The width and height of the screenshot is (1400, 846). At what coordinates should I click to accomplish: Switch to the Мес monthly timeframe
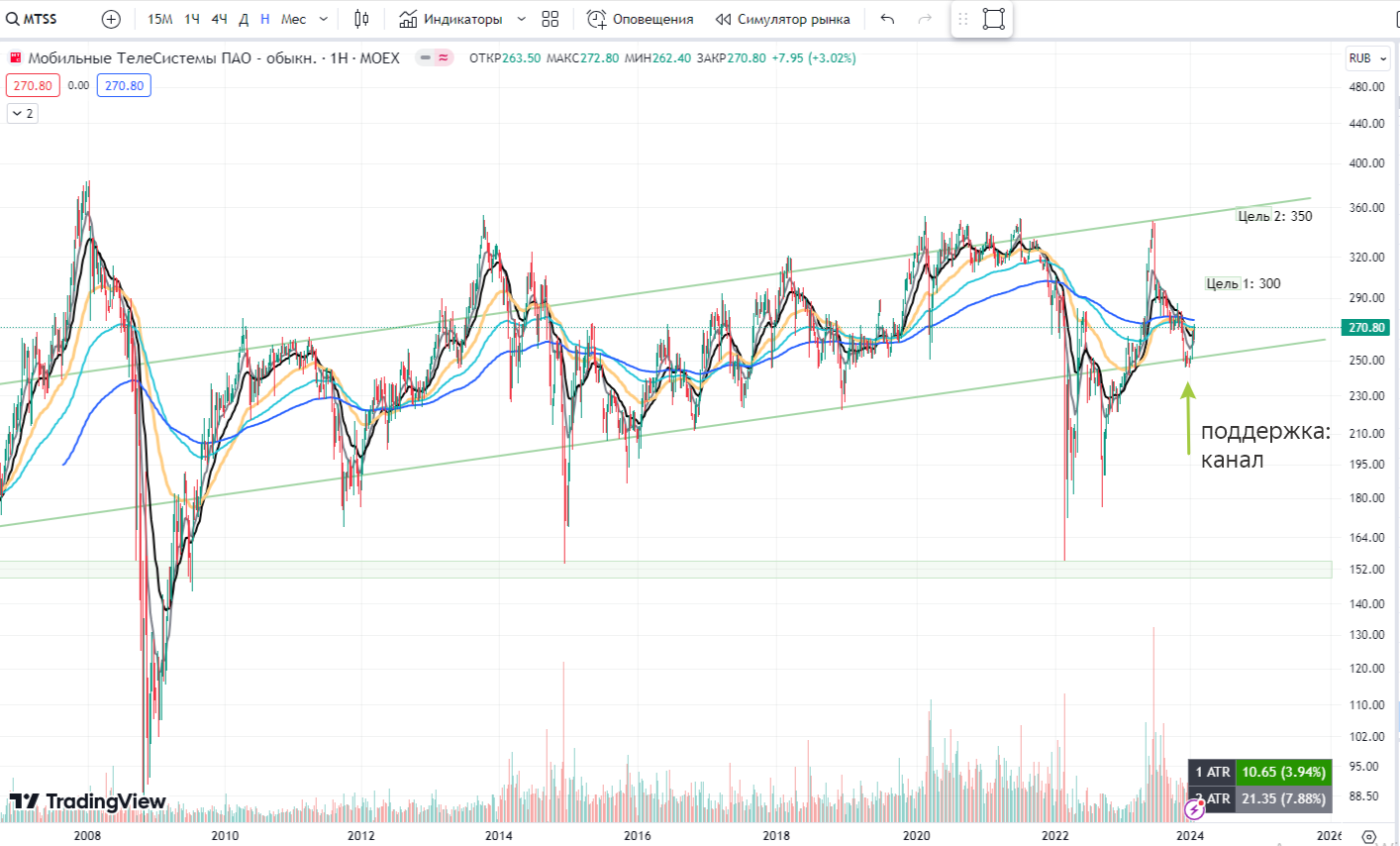point(294,19)
